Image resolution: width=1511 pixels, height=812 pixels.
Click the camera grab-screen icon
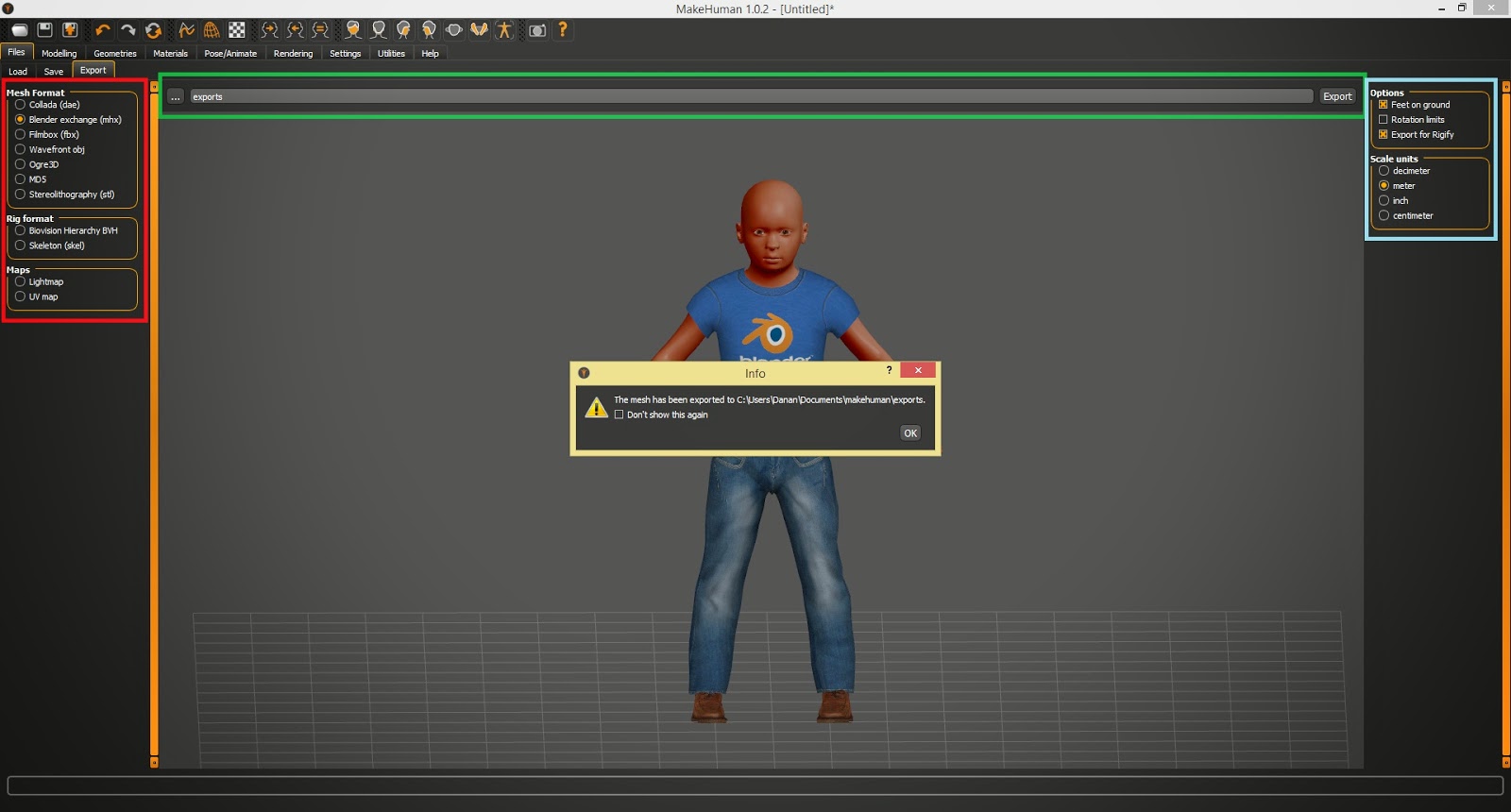(537, 30)
